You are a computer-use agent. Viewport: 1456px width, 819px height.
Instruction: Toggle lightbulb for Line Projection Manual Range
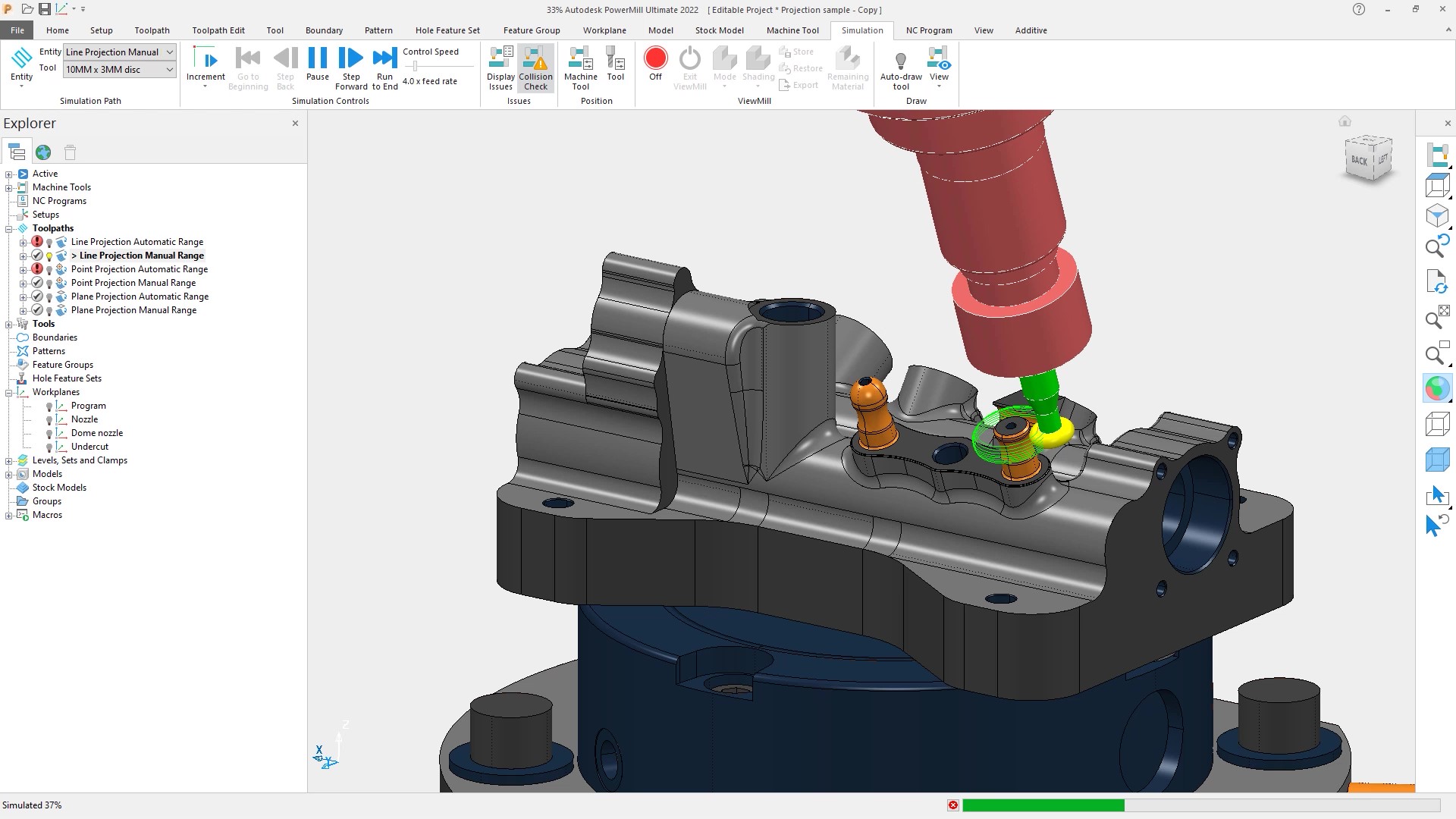[49, 256]
